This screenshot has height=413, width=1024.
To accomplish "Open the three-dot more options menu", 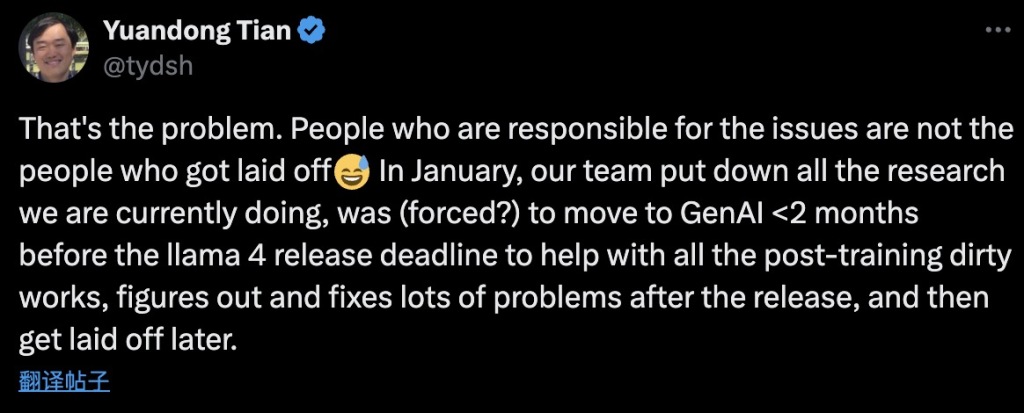I will click(x=998, y=30).
